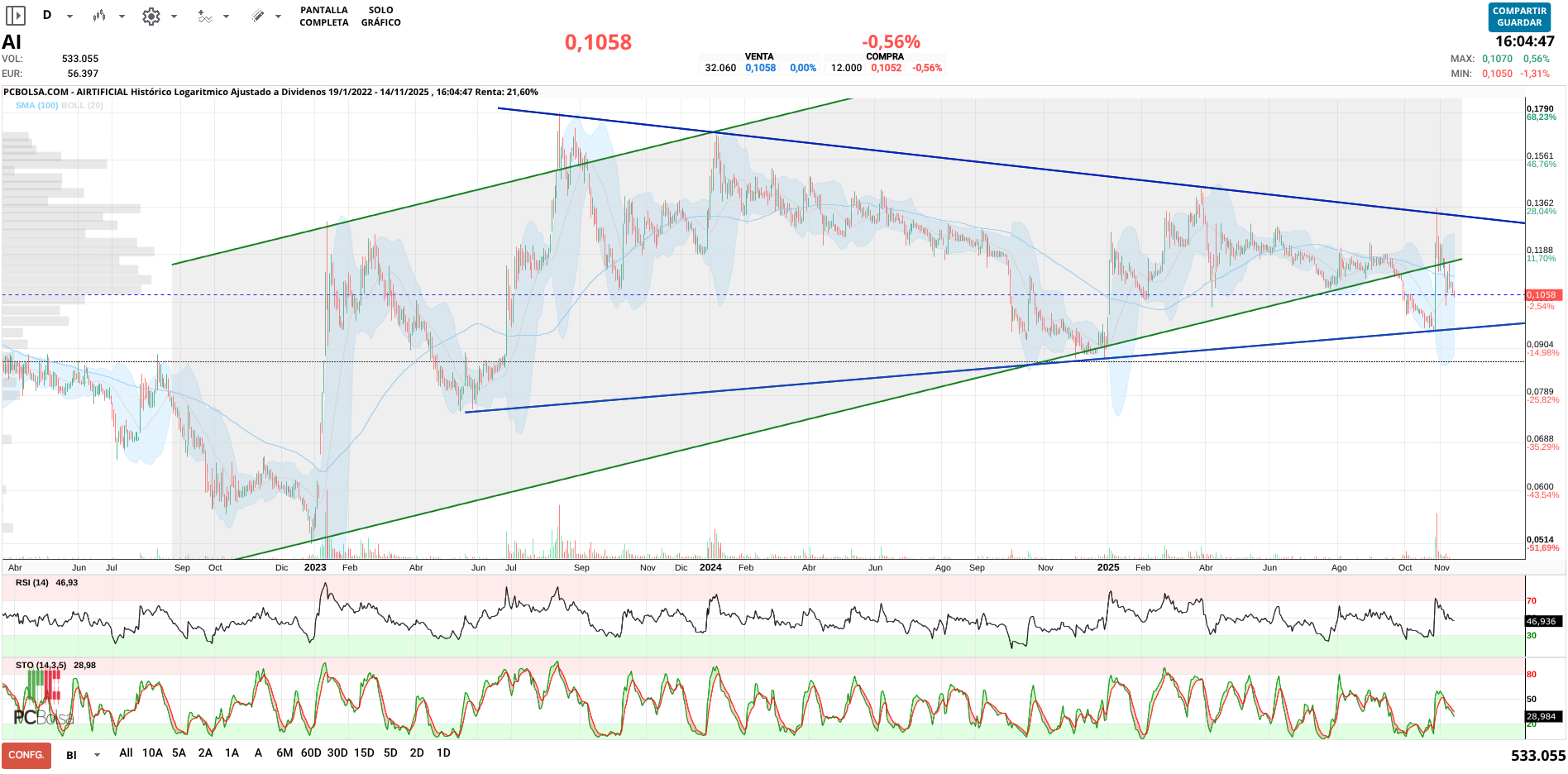Select the 1D time range
Image resolution: width=1568 pixels, height=774 pixels.
(x=443, y=753)
